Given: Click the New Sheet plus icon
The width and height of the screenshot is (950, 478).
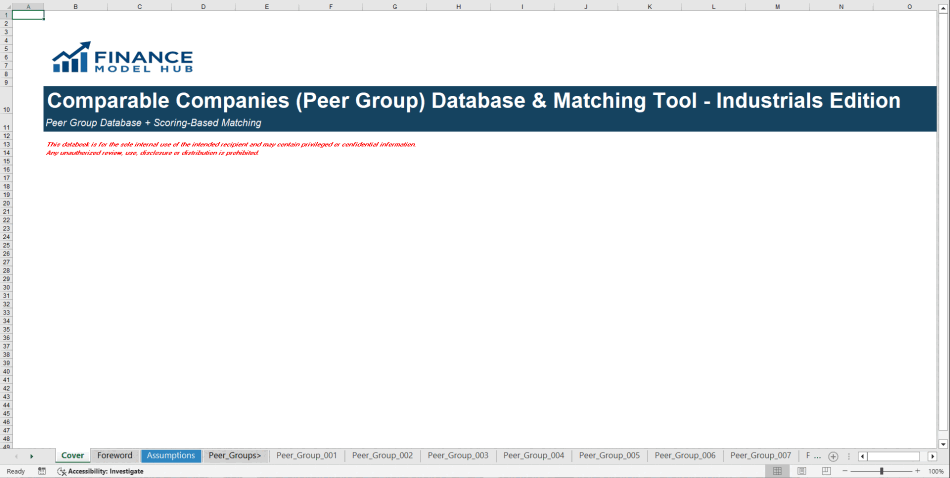Looking at the screenshot, I should [833, 456].
